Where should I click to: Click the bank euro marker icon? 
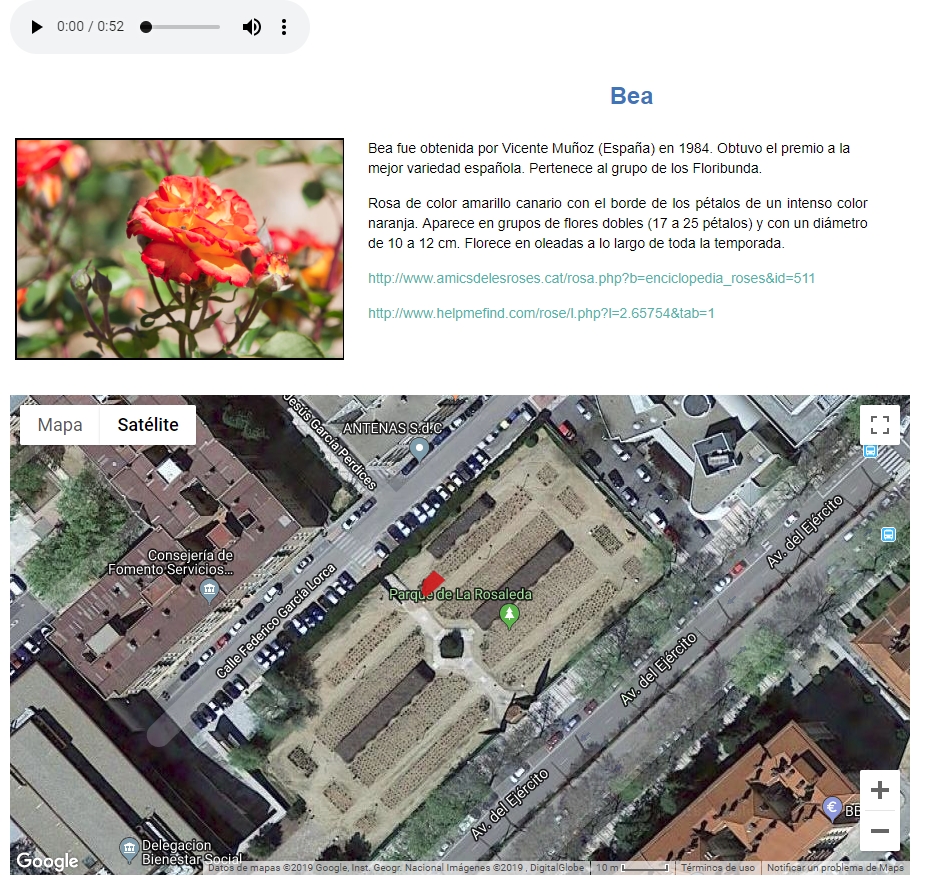tap(830, 808)
